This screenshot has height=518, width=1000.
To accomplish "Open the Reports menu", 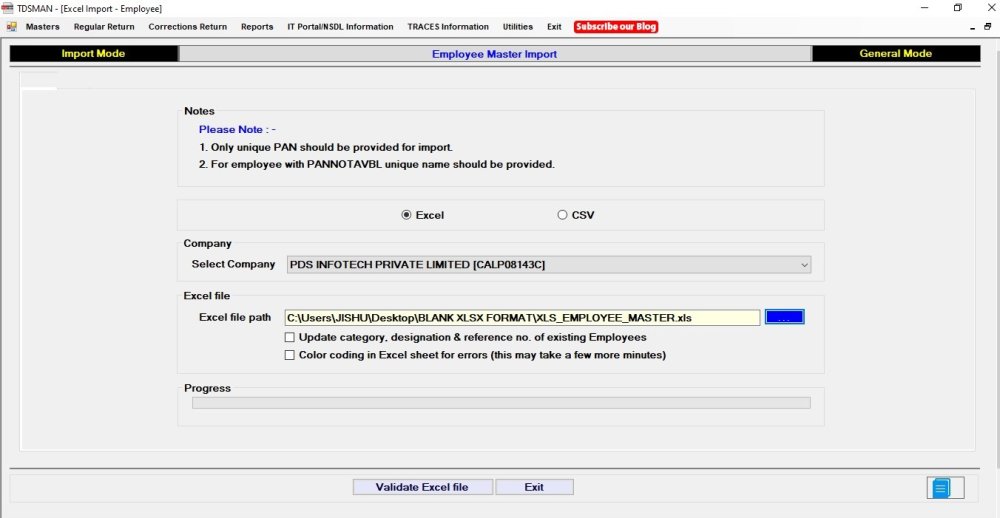I will pos(257,27).
